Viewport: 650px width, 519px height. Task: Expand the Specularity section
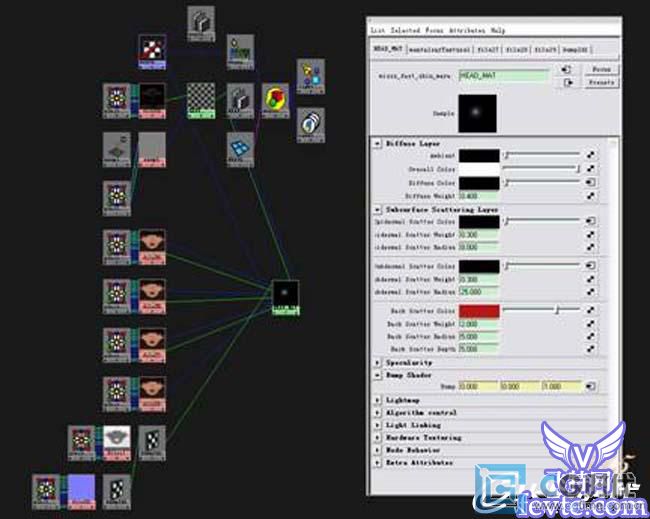pyautogui.click(x=377, y=363)
